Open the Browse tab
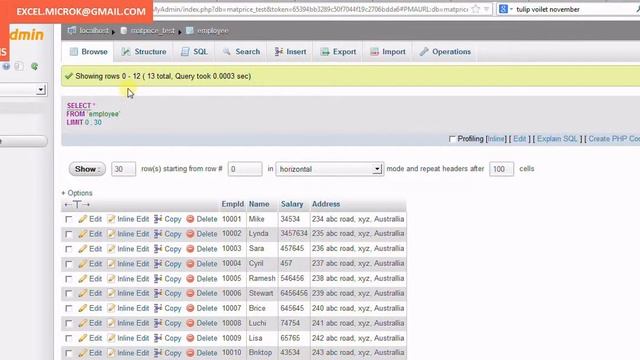 89,52
